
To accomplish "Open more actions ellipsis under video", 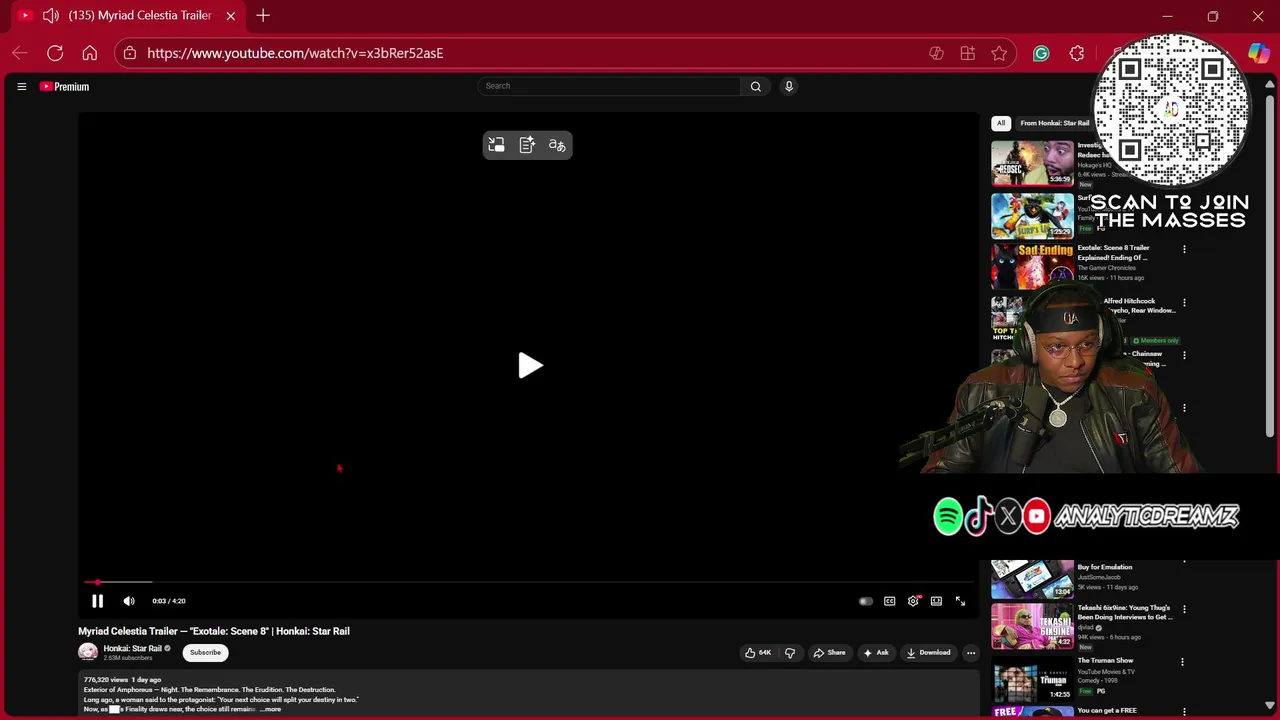I will pyautogui.click(x=970, y=653).
